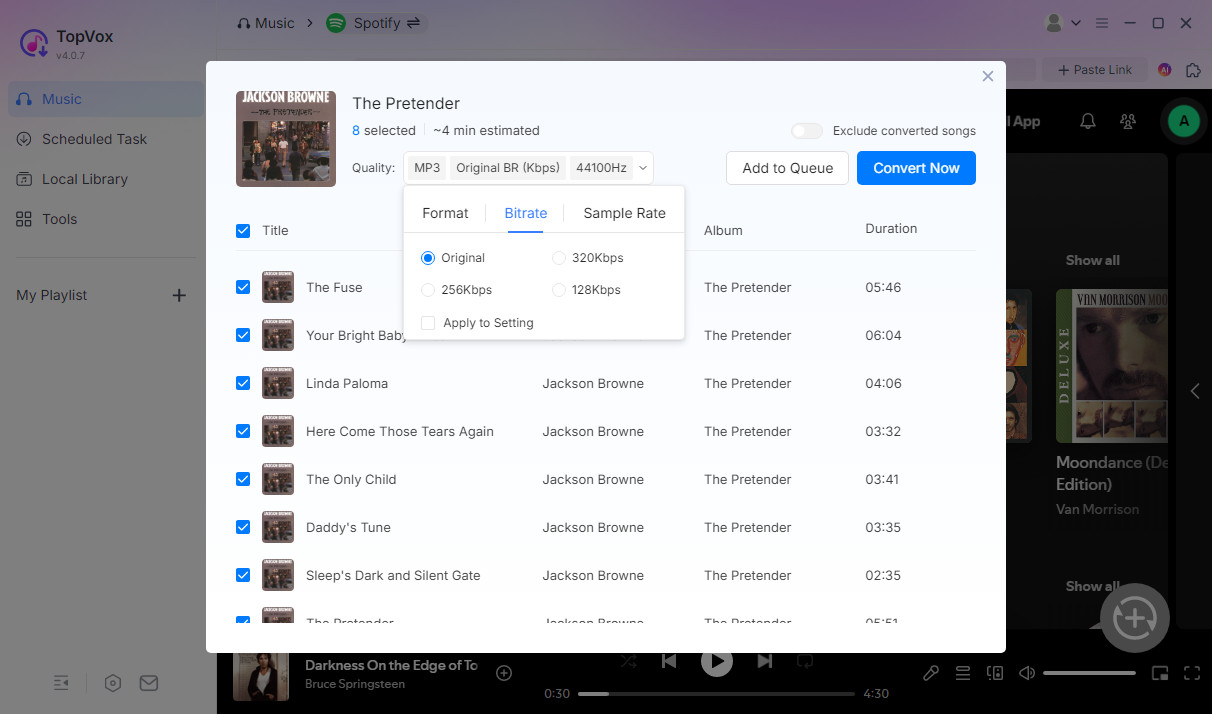The height and width of the screenshot is (714, 1212).
Task: Enable Exclude converted songs toggle
Action: tap(806, 131)
